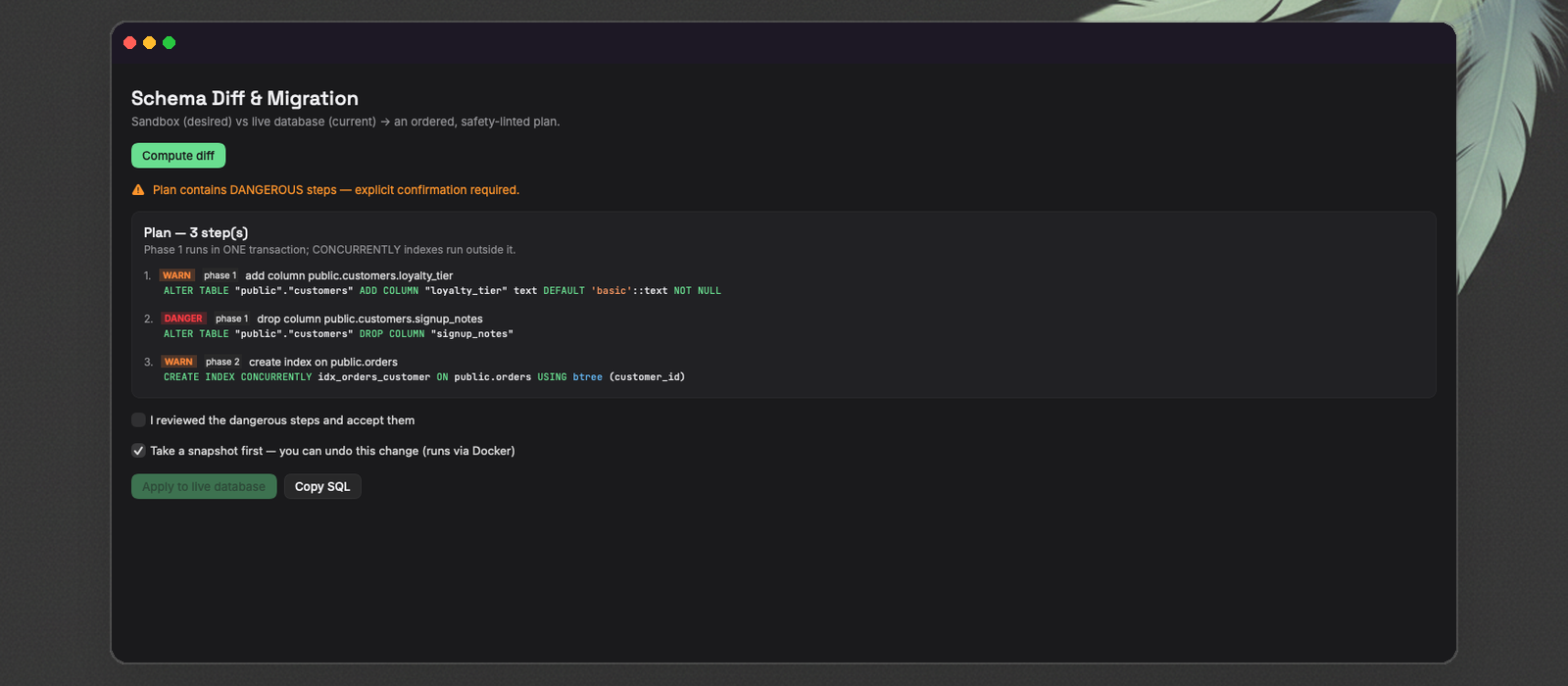Click the 'create index on public.orders' step title
The height and width of the screenshot is (686, 1568).
(323, 362)
